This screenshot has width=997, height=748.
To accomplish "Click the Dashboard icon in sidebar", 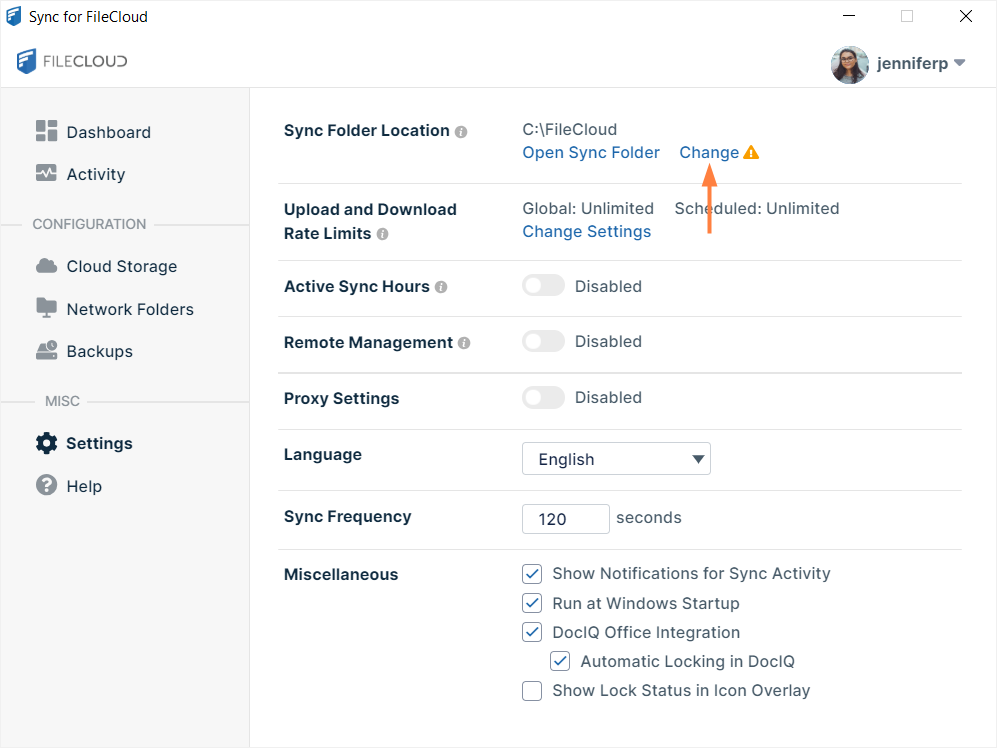I will pyautogui.click(x=47, y=131).
